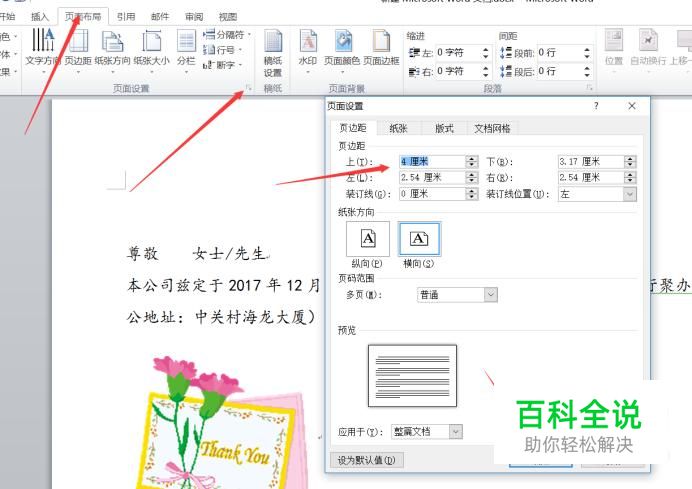Switch to the 页面布局 ribbon tab
Viewport: 692px width, 489px height.
pyautogui.click(x=83, y=17)
